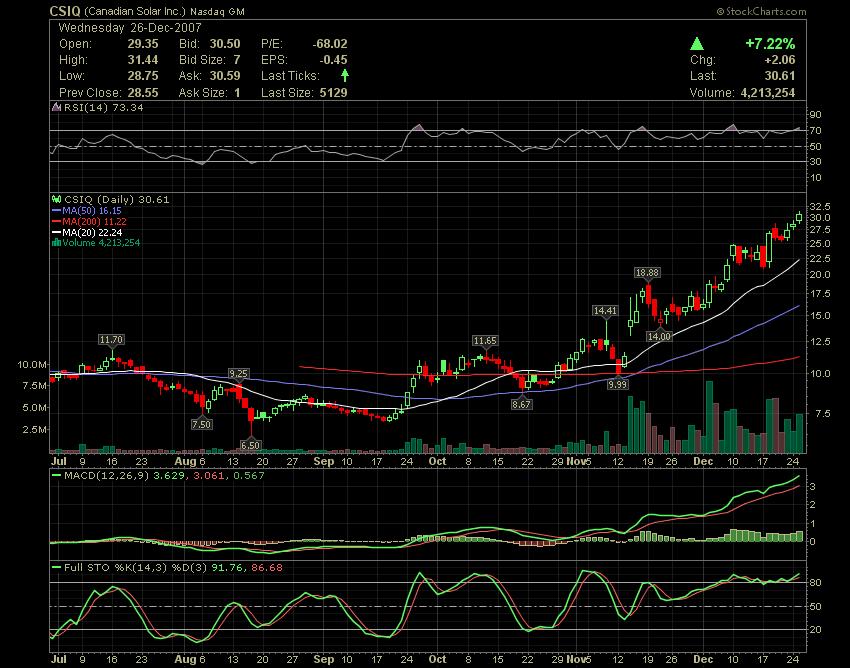Click the Ask Size value 1

pyautogui.click(x=237, y=93)
